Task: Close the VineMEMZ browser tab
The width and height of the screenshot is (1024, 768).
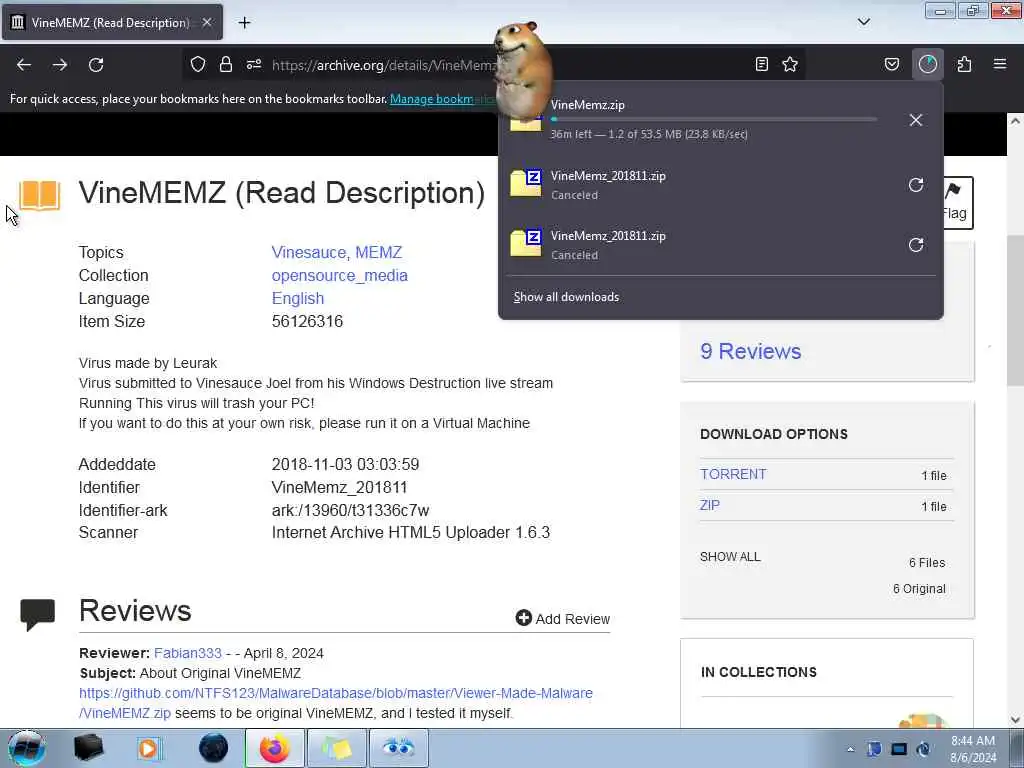Action: [206, 22]
